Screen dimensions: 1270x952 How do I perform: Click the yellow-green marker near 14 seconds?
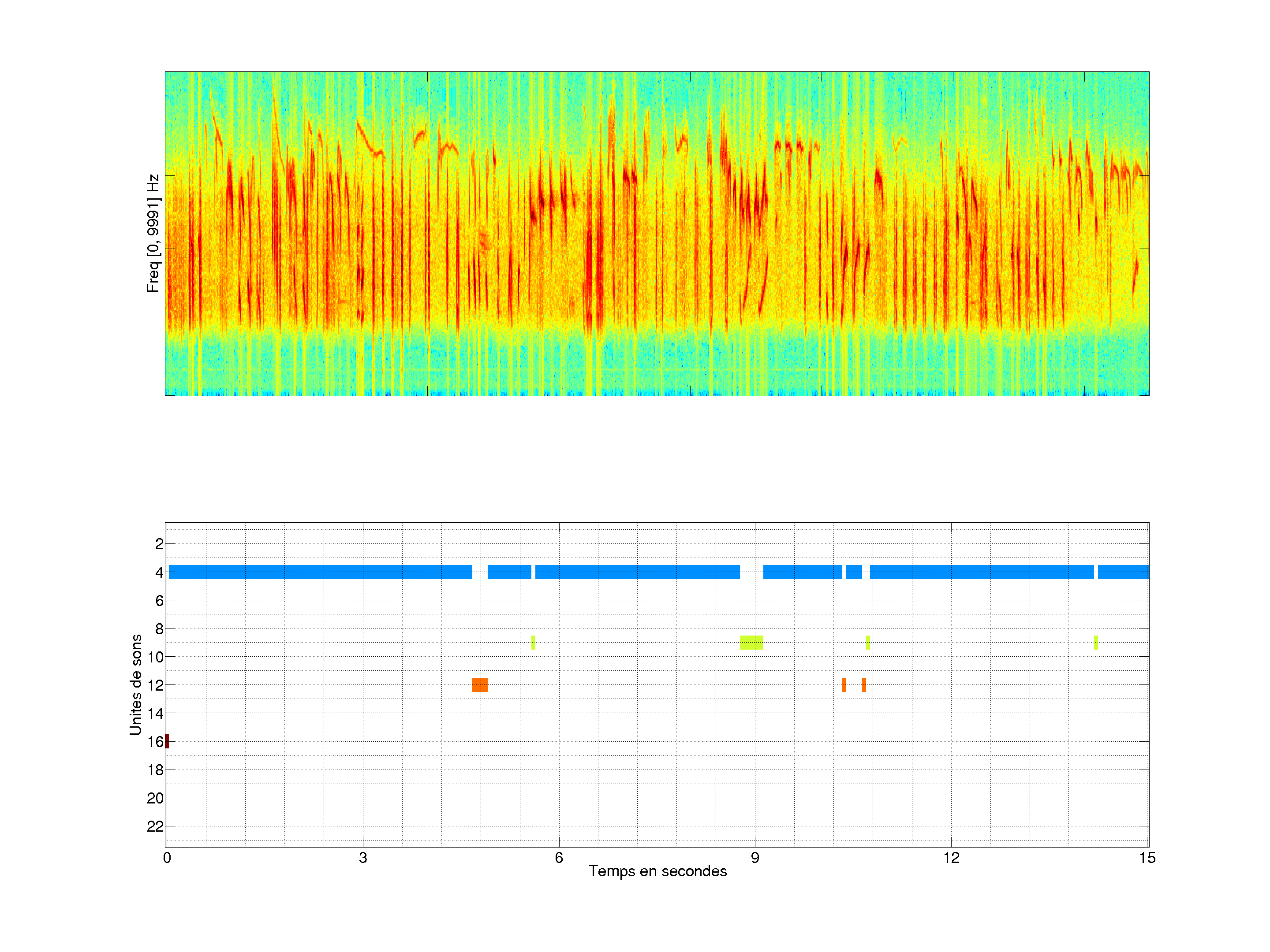coord(1096,643)
